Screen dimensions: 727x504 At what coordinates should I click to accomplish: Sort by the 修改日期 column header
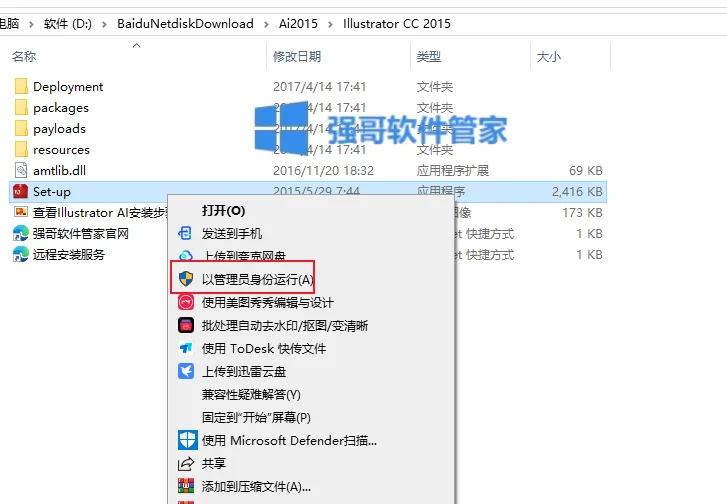point(297,57)
